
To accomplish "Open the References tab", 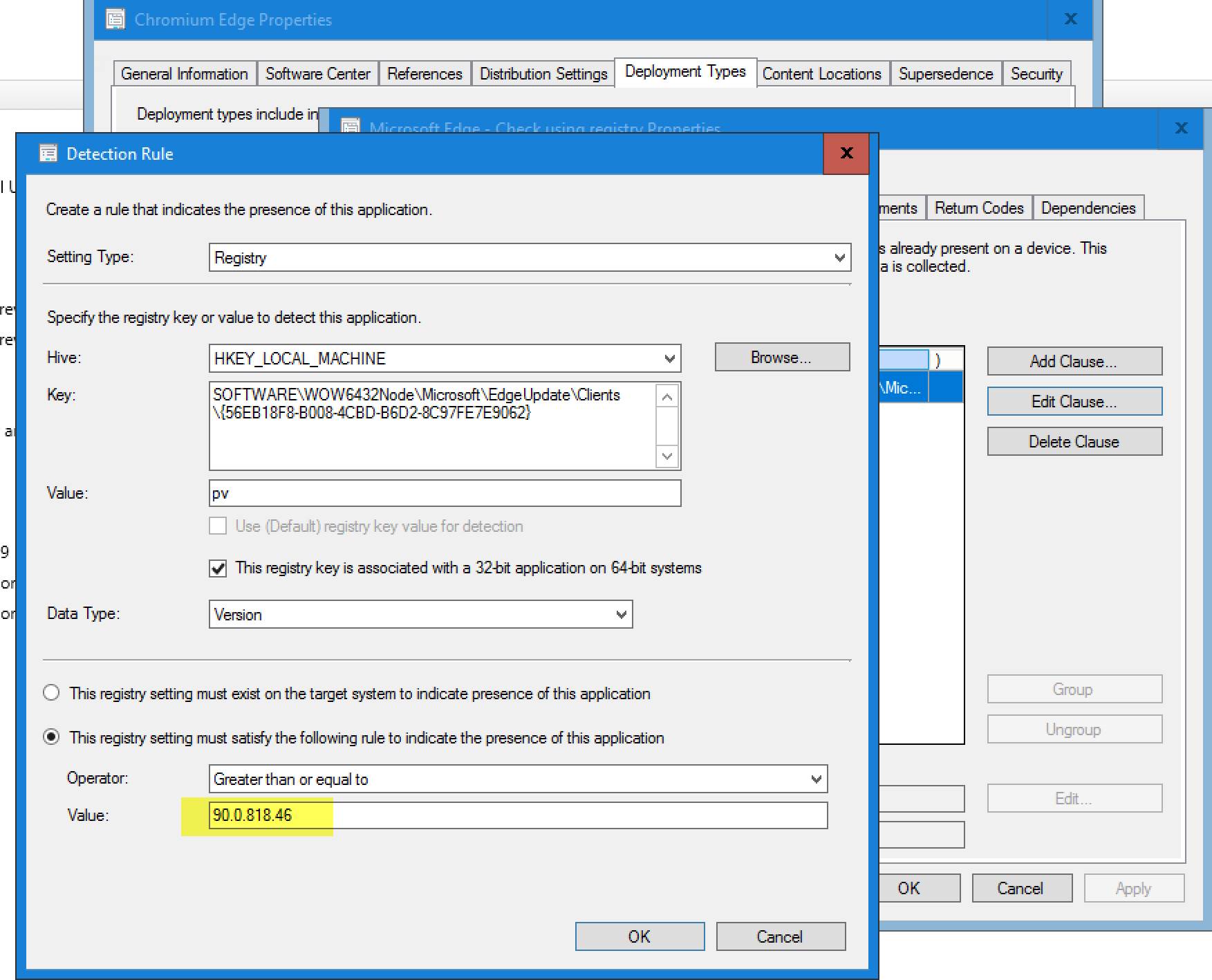I will click(425, 74).
